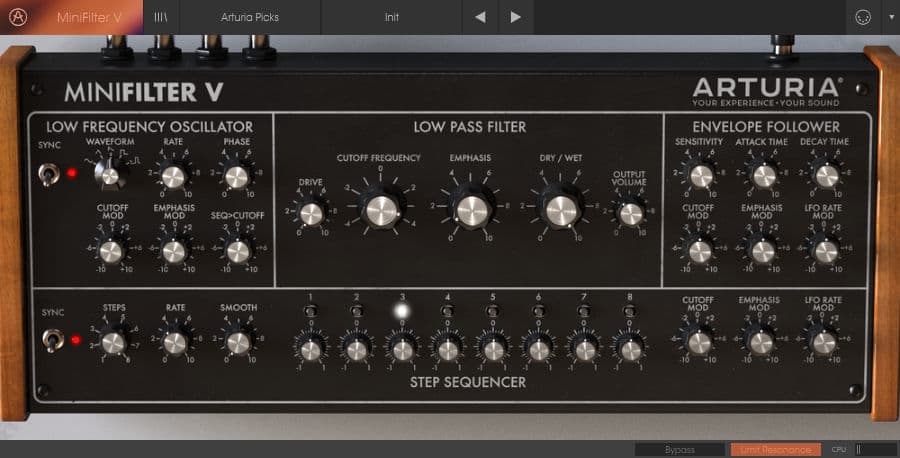Click the Drive knob
Screen dimensions: 900x458
point(312,214)
